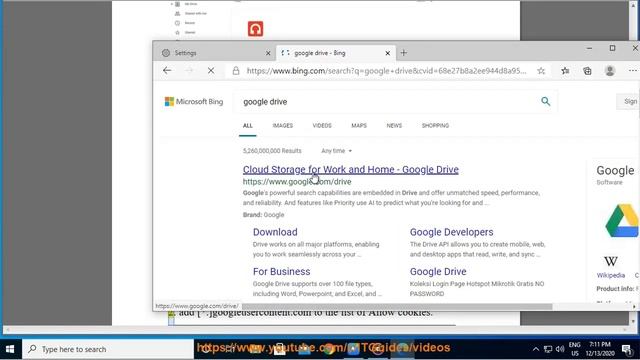Click the background window's vertical scrollbar down arrow
Image resolution: width=640 pixels, height=360 pixels.
[x=633, y=321]
